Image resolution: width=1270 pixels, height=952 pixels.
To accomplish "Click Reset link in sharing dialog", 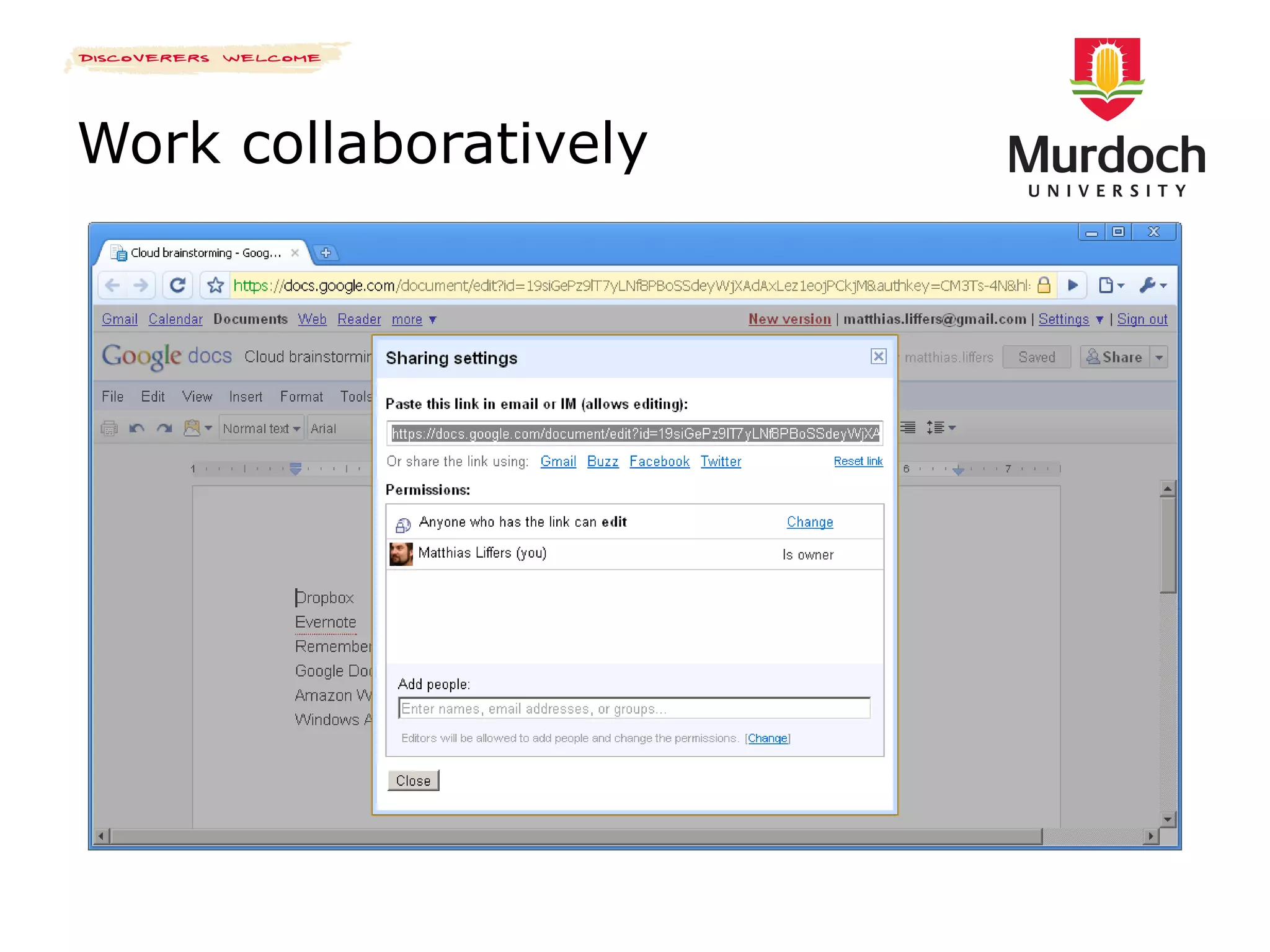I will point(858,461).
